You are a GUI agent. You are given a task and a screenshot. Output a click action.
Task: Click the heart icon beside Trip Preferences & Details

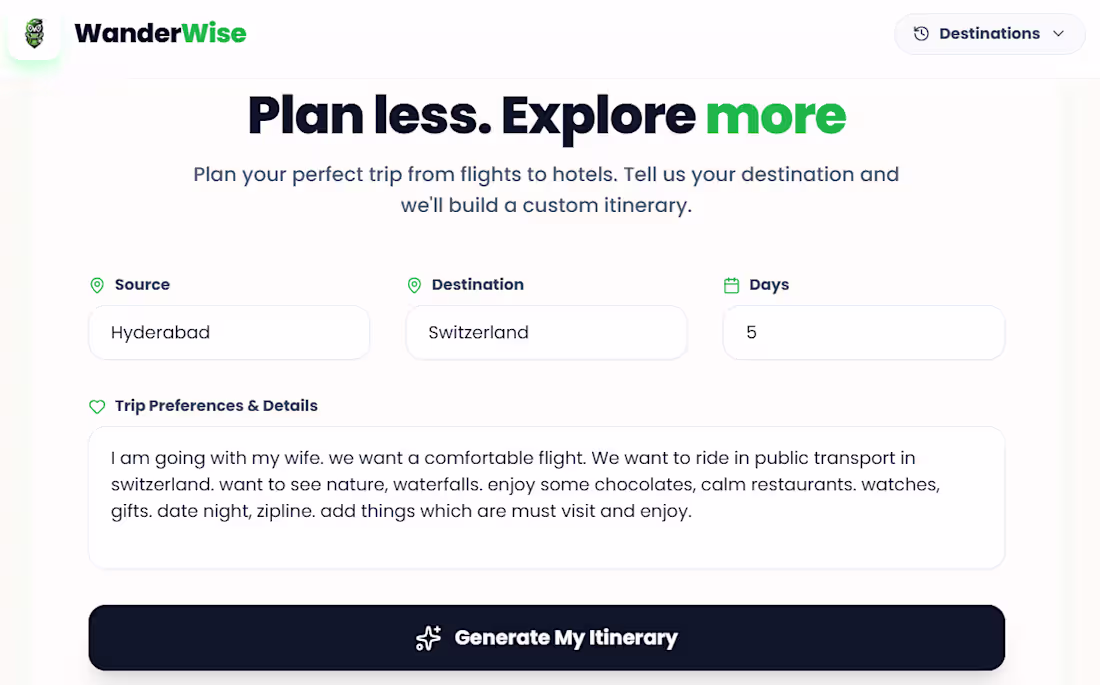[x=96, y=406]
